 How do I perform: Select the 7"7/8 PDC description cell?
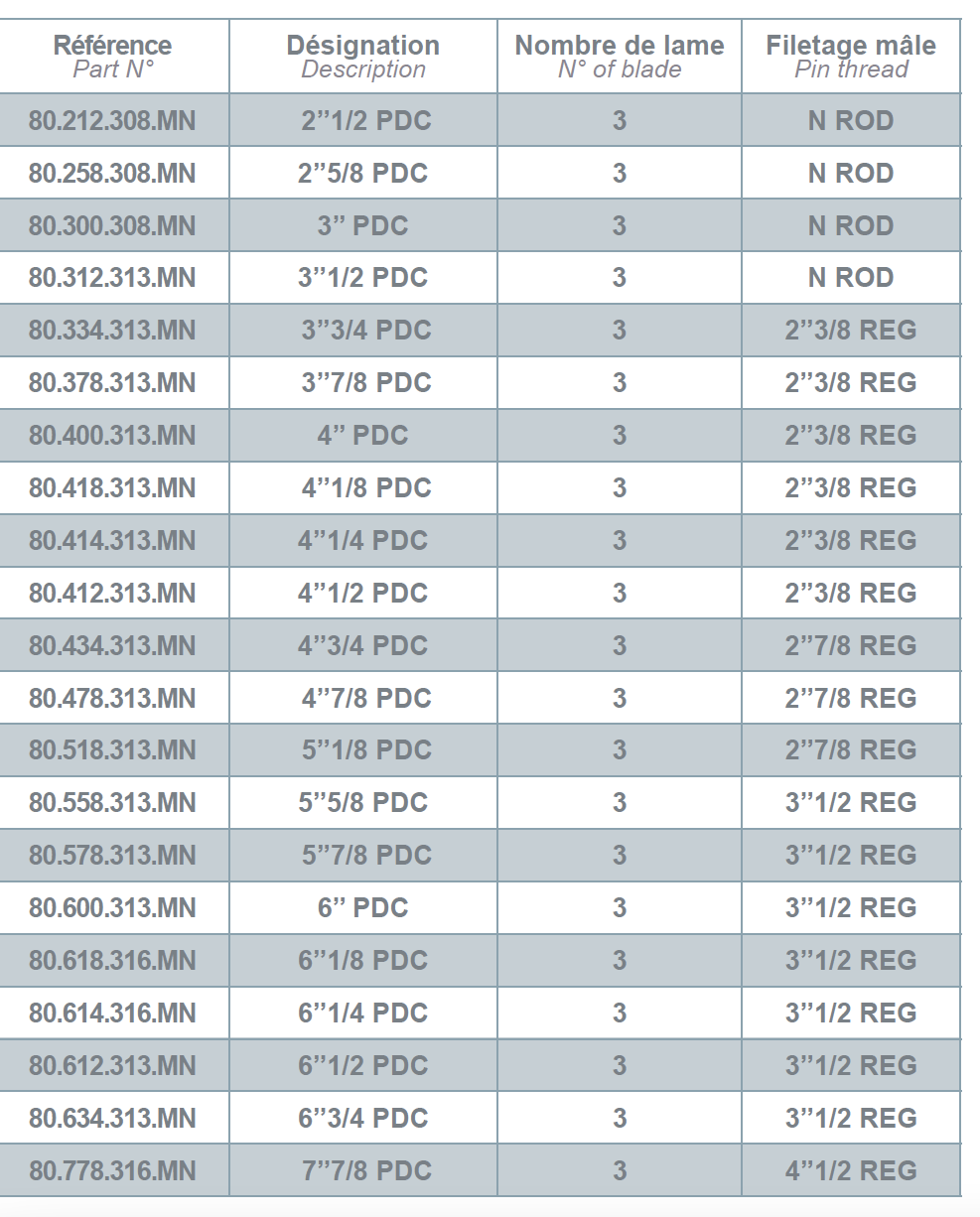tap(363, 1171)
